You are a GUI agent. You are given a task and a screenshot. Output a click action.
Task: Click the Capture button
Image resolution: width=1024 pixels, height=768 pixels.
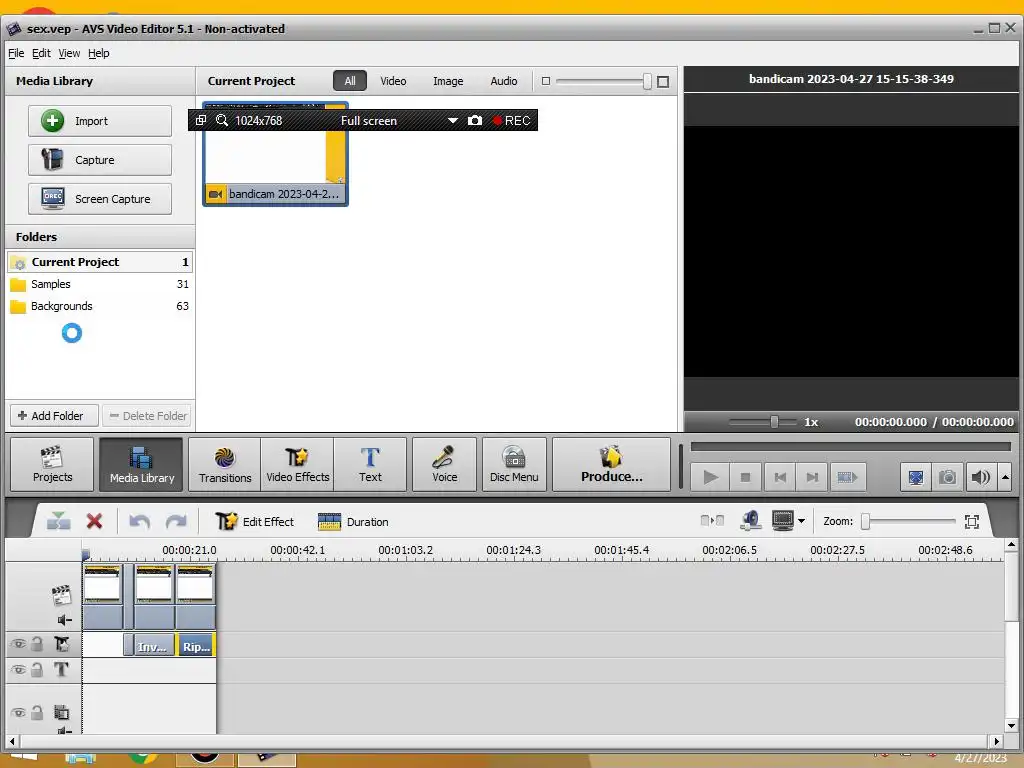coord(100,160)
